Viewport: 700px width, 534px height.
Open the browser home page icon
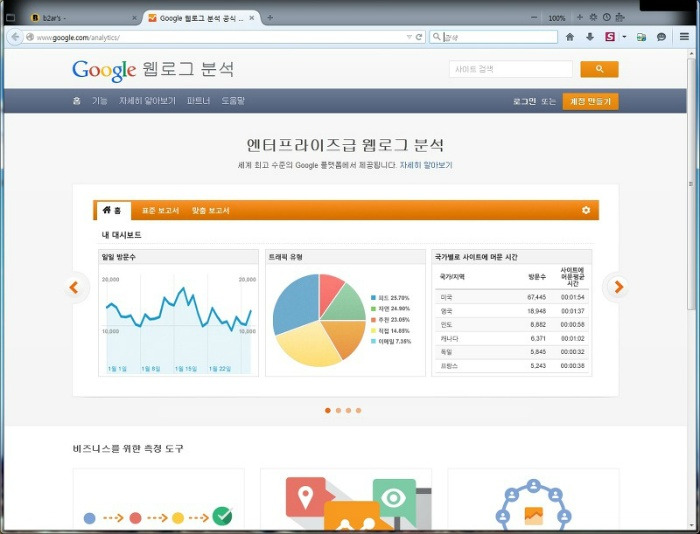[570, 37]
